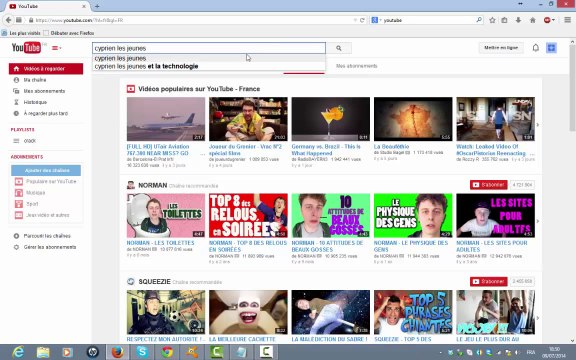Open the notifications bell
The width and height of the screenshot is (576, 360).
pyautogui.click(x=536, y=48)
